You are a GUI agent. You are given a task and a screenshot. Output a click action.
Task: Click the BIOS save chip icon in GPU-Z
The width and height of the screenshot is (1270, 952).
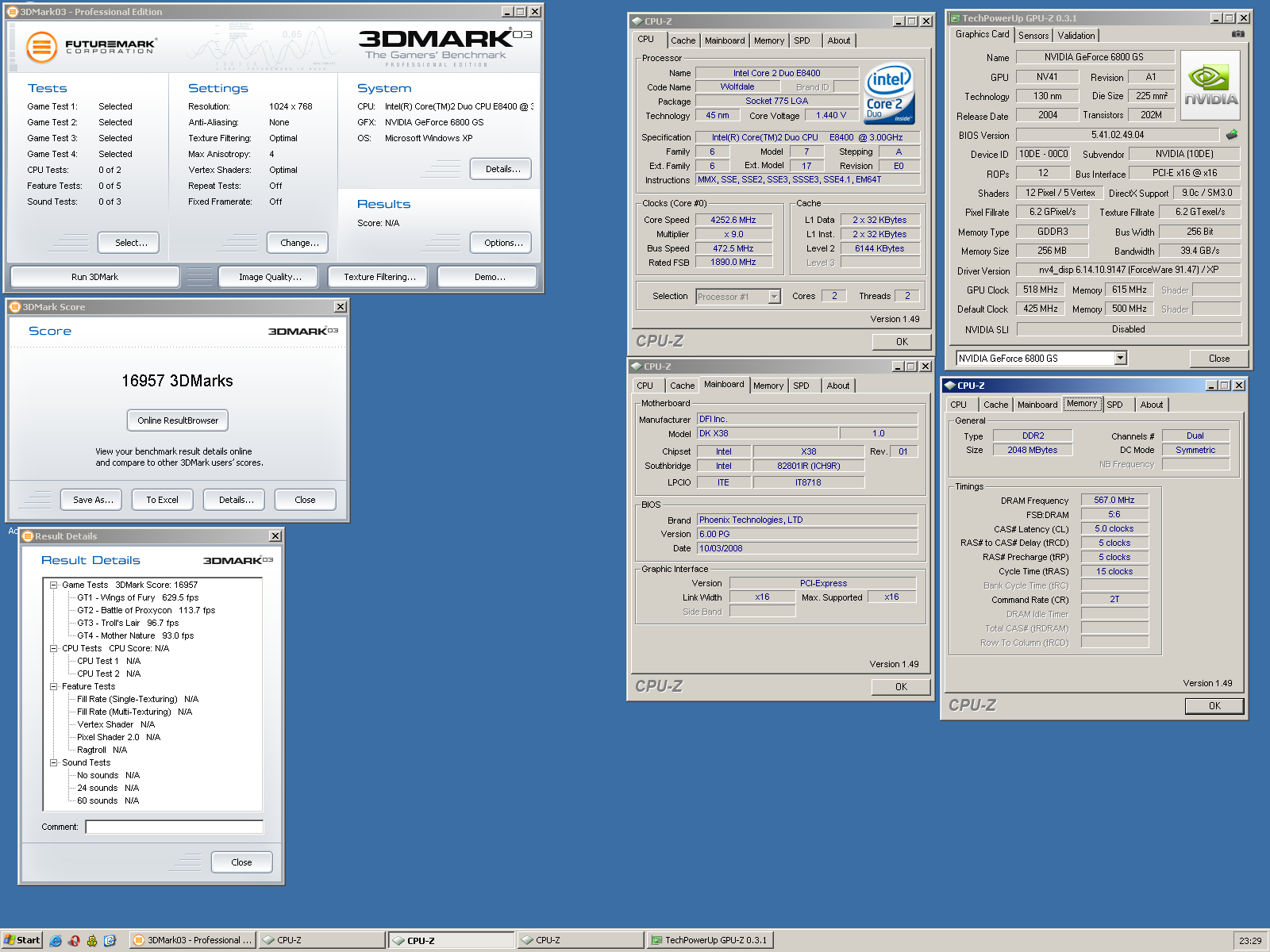tap(1232, 135)
